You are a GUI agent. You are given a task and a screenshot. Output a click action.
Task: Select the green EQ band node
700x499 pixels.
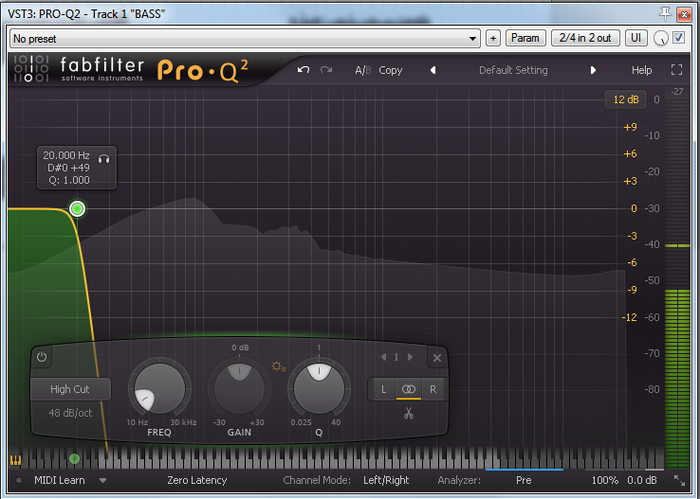77,208
